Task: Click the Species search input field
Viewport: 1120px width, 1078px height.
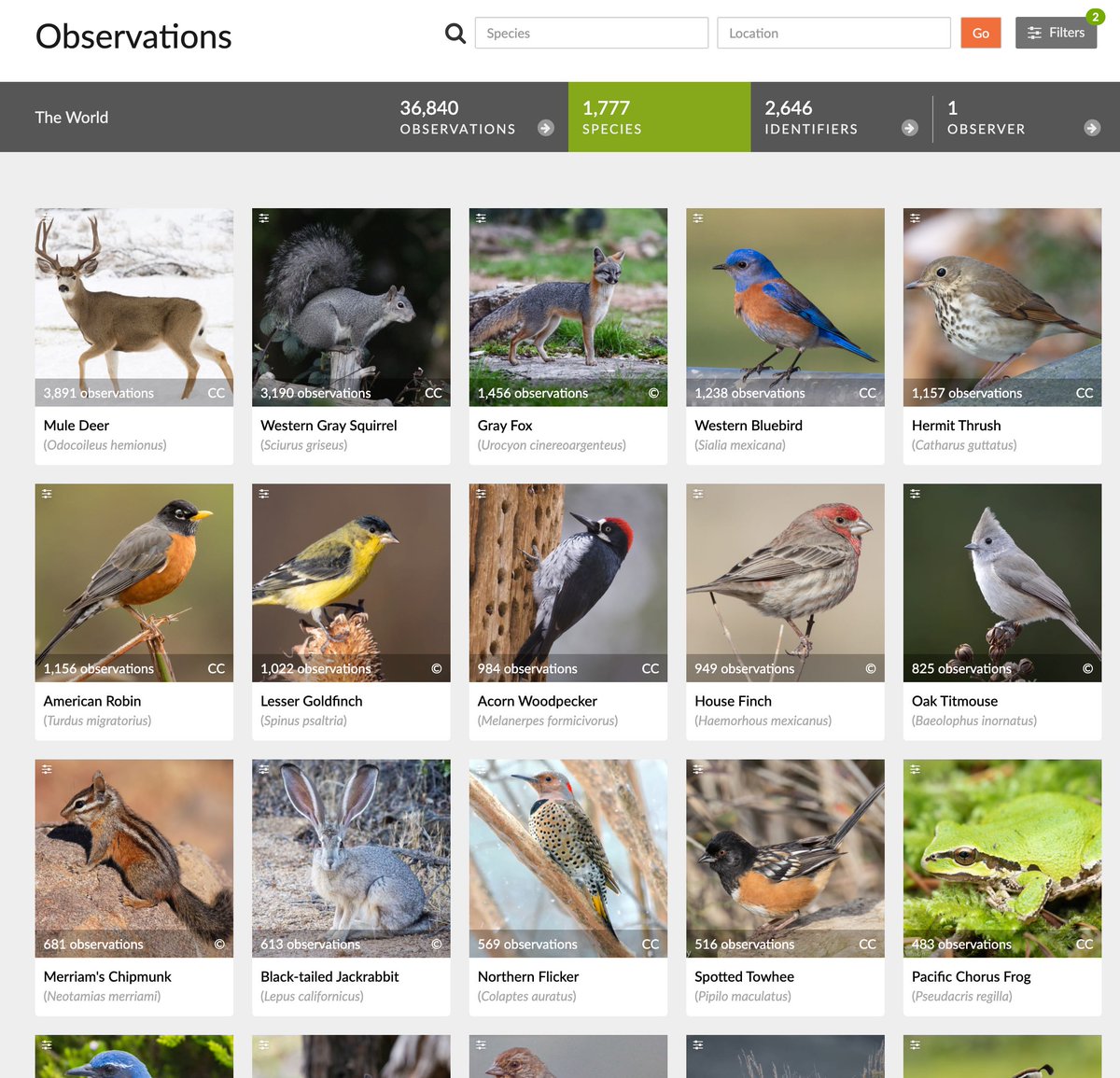Action: click(592, 33)
